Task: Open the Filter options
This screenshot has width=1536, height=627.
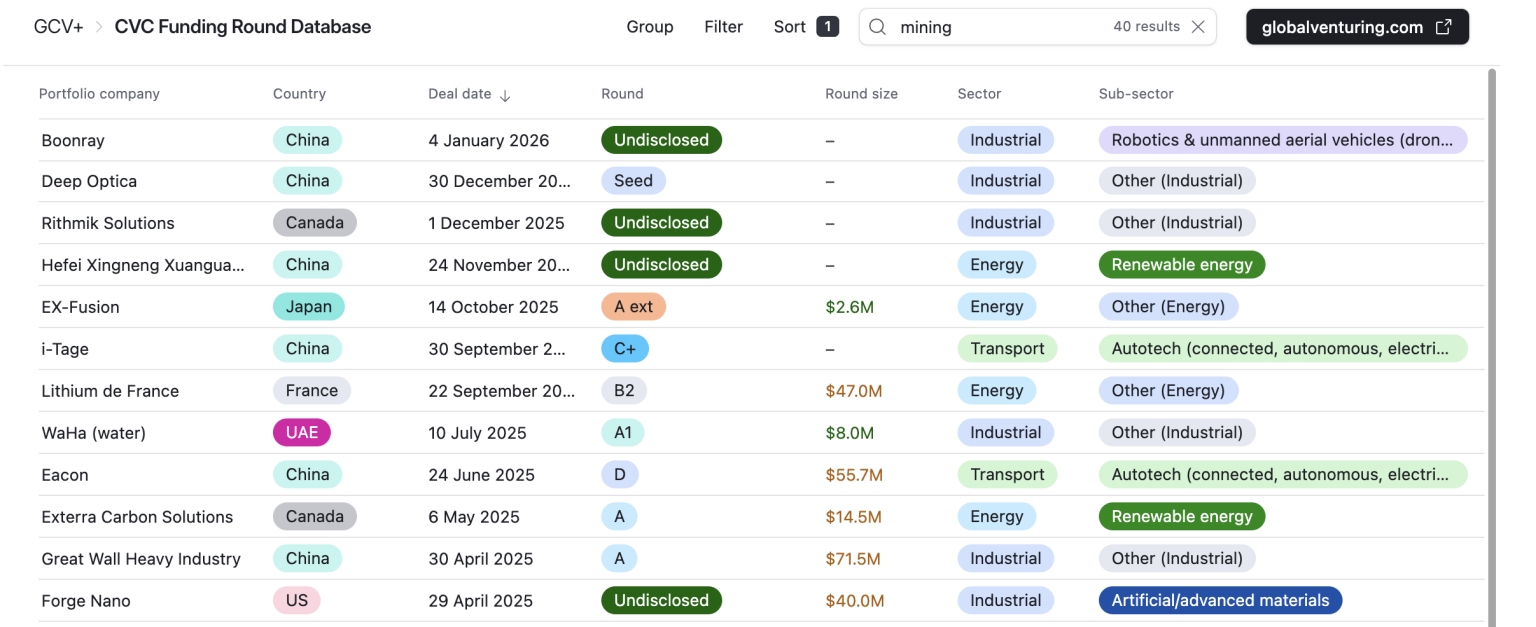Action: [x=723, y=27]
